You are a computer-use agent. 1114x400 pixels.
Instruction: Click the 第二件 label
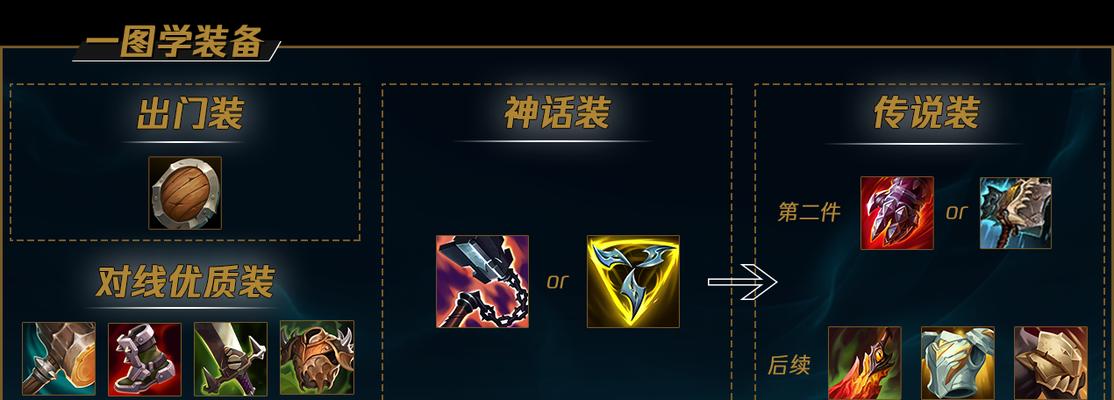coord(809,212)
